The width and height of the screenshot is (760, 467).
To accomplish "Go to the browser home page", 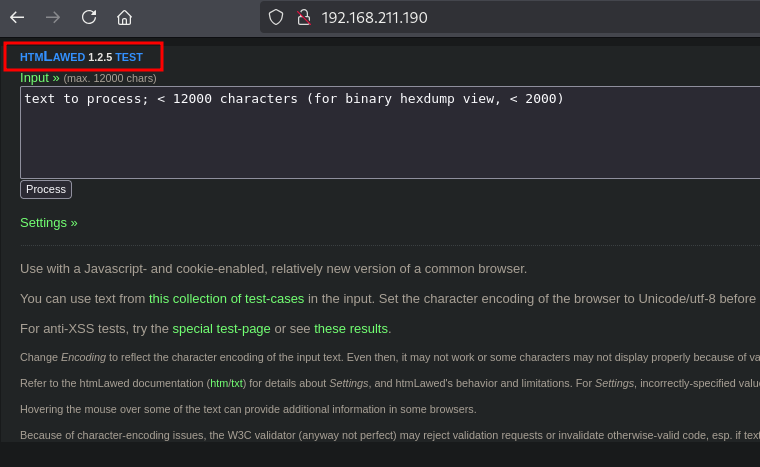I will tap(124, 17).
